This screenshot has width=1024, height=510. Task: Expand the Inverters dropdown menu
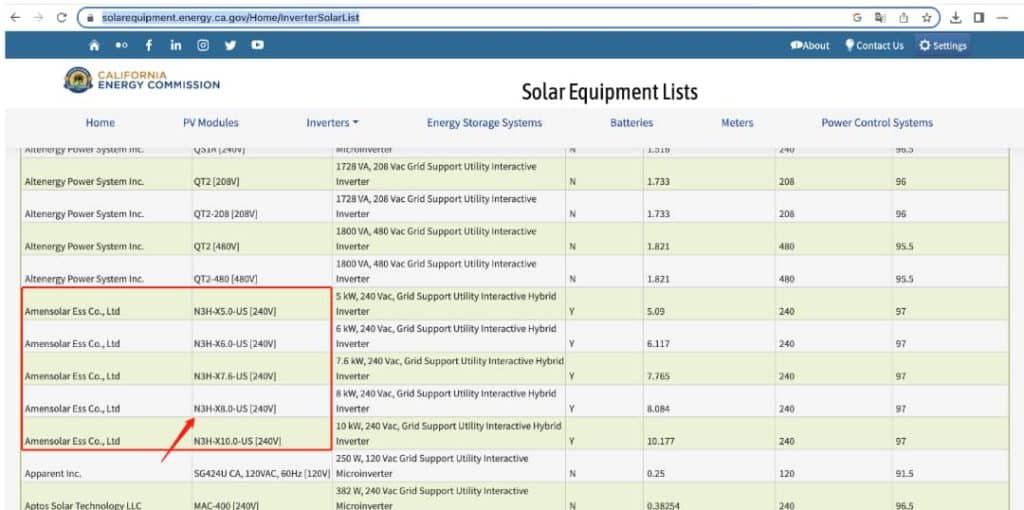coord(332,123)
